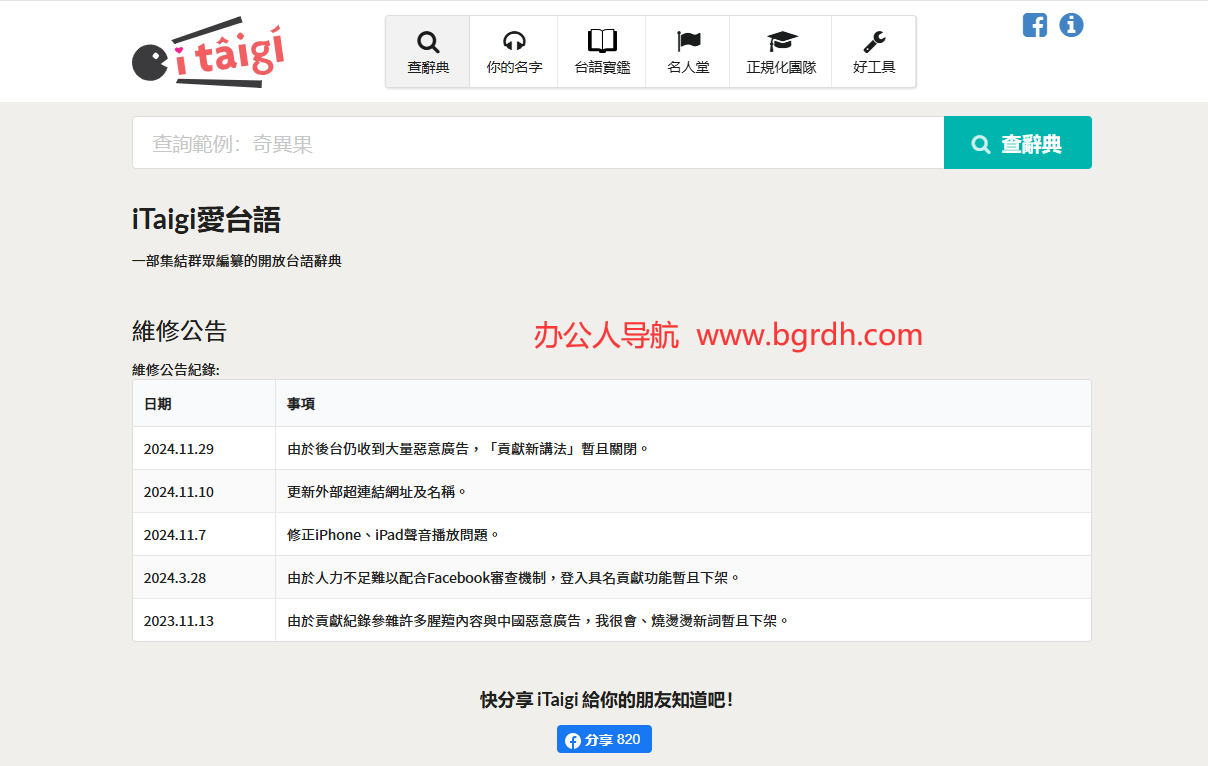This screenshot has height=766, width=1208.
Task: Click the search input showing 查詢範例：奇異果
Action: (x=538, y=142)
